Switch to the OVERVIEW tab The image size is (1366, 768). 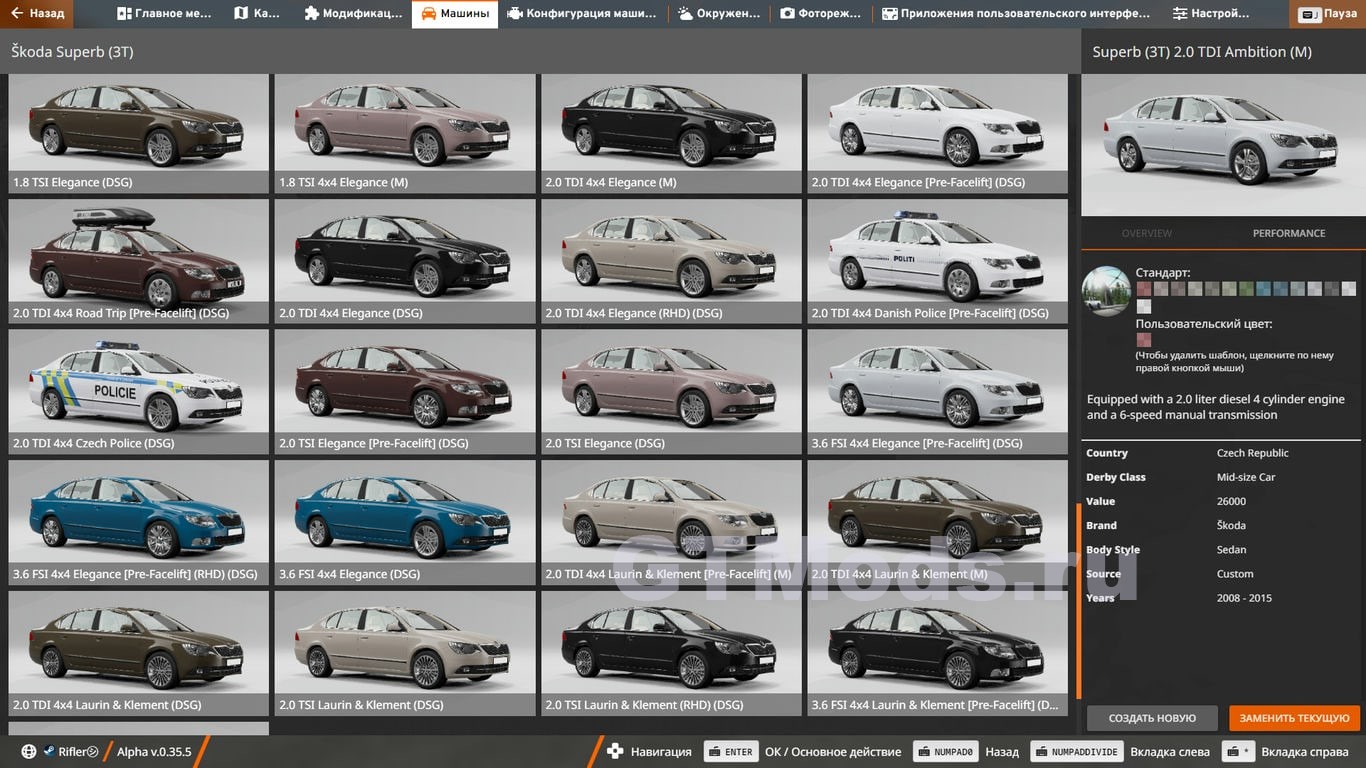[x=1146, y=233]
